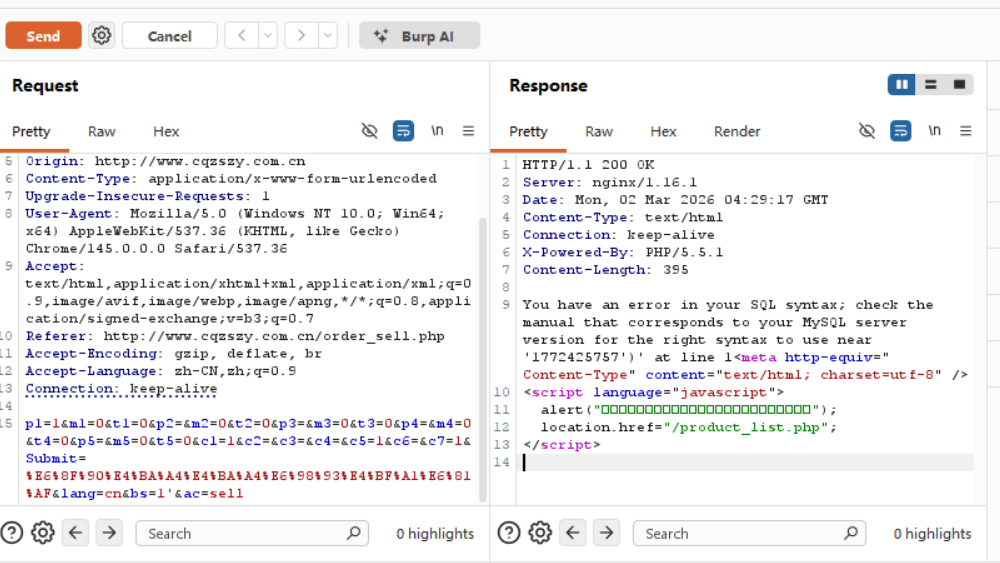The height and width of the screenshot is (563, 1000).
Task: Click the orange Send button
Action: click(x=43, y=36)
